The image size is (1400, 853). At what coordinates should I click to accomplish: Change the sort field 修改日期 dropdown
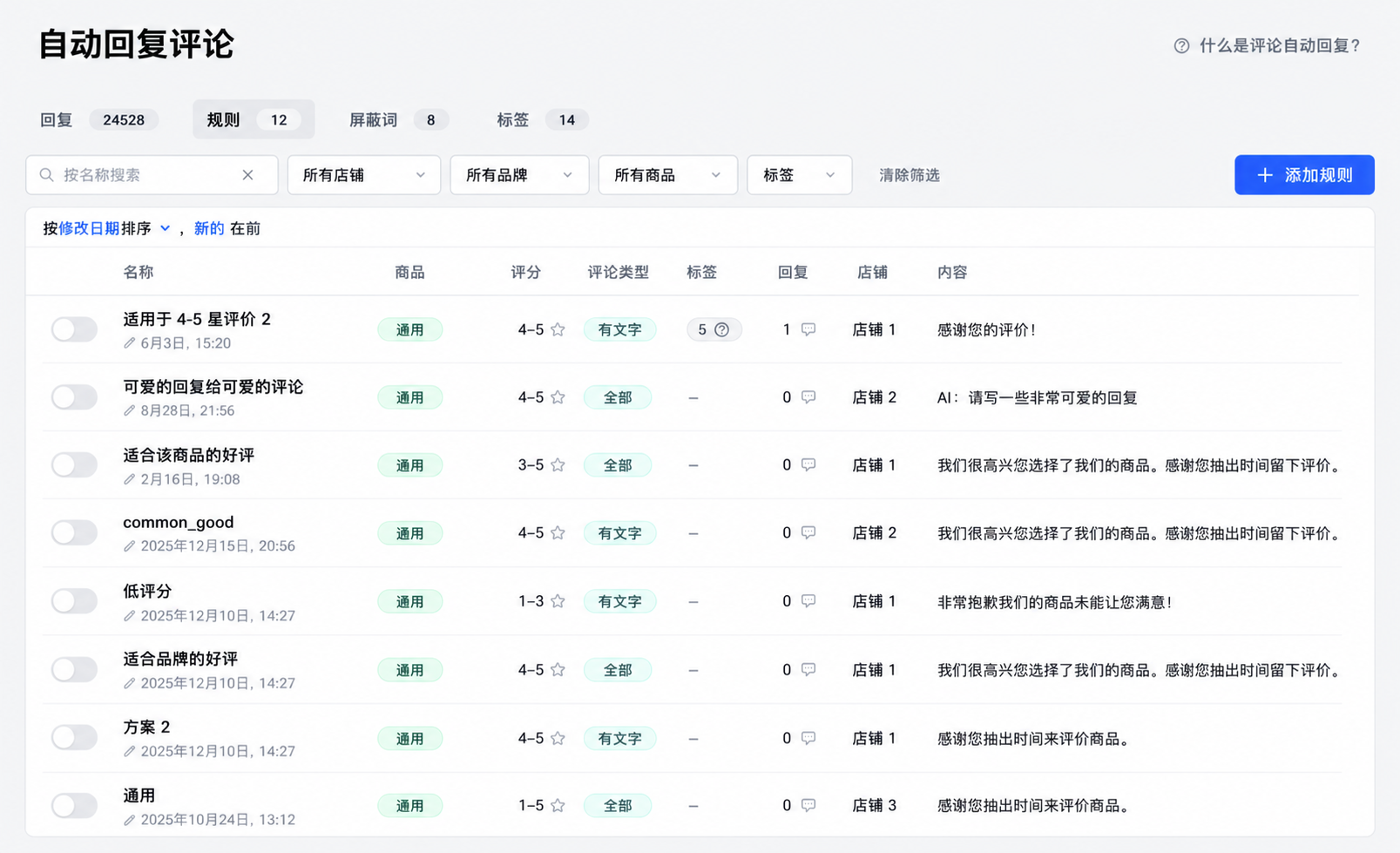pos(114,228)
